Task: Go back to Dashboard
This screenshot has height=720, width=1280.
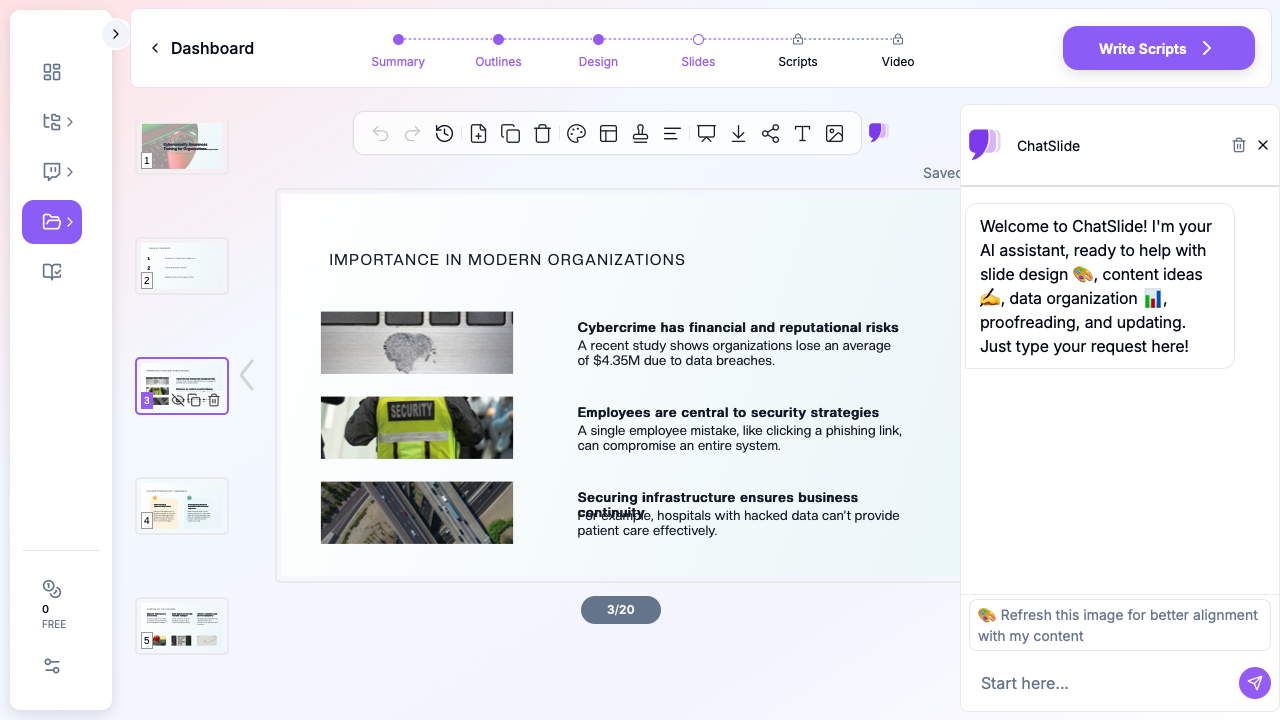Action: point(202,48)
